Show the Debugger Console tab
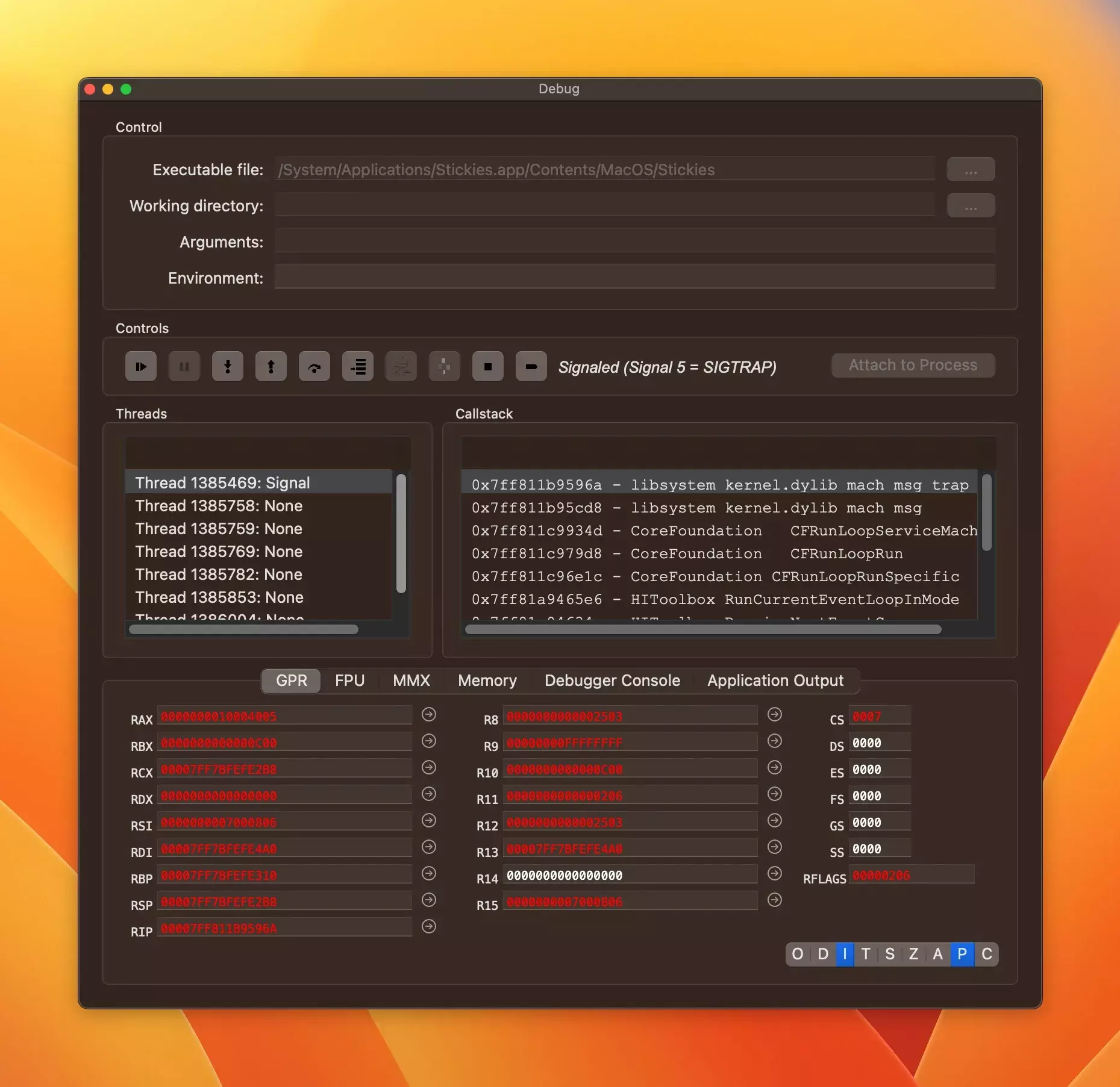1120x1087 pixels. (x=612, y=681)
